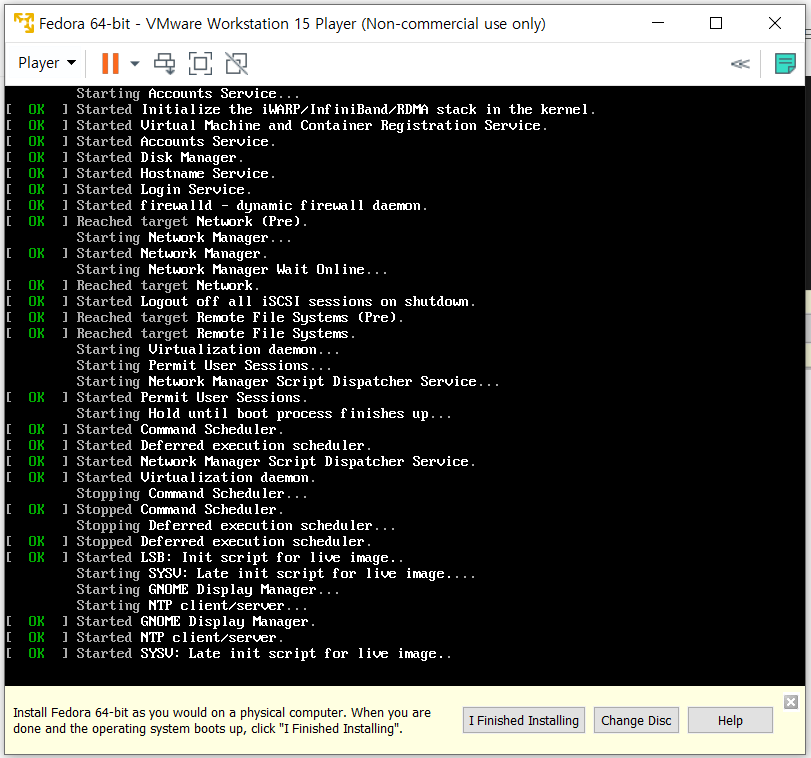
Task: Click 'Stopped Deferred execution scheduler' line
Action: coord(189,542)
